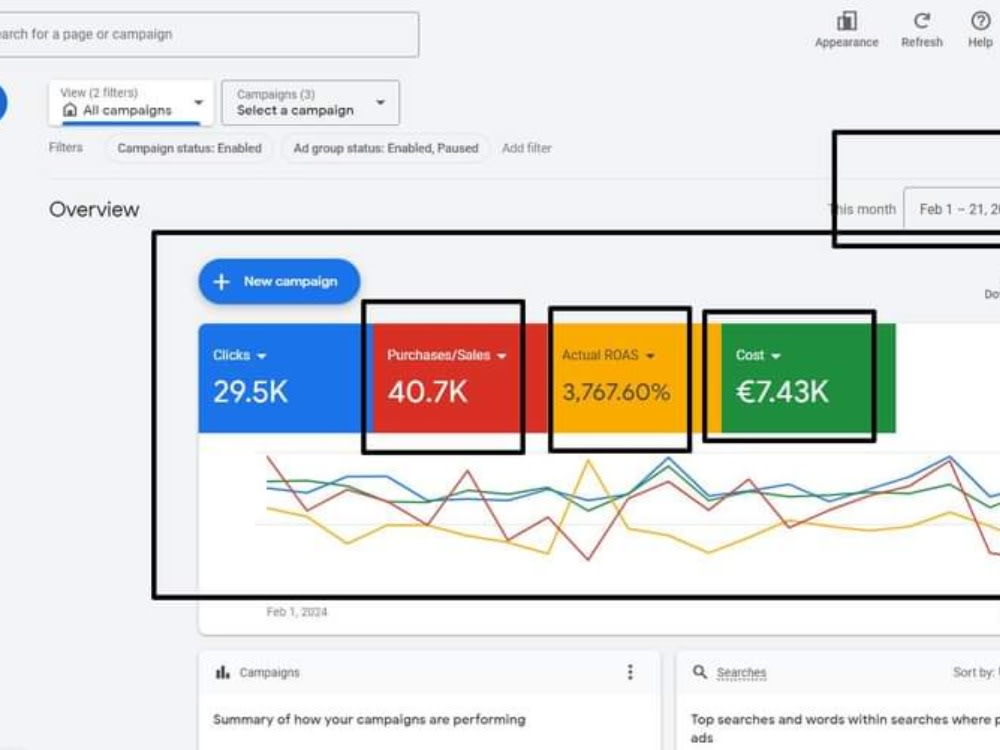Click the Feb 1, 2024 chart axis label

297,612
